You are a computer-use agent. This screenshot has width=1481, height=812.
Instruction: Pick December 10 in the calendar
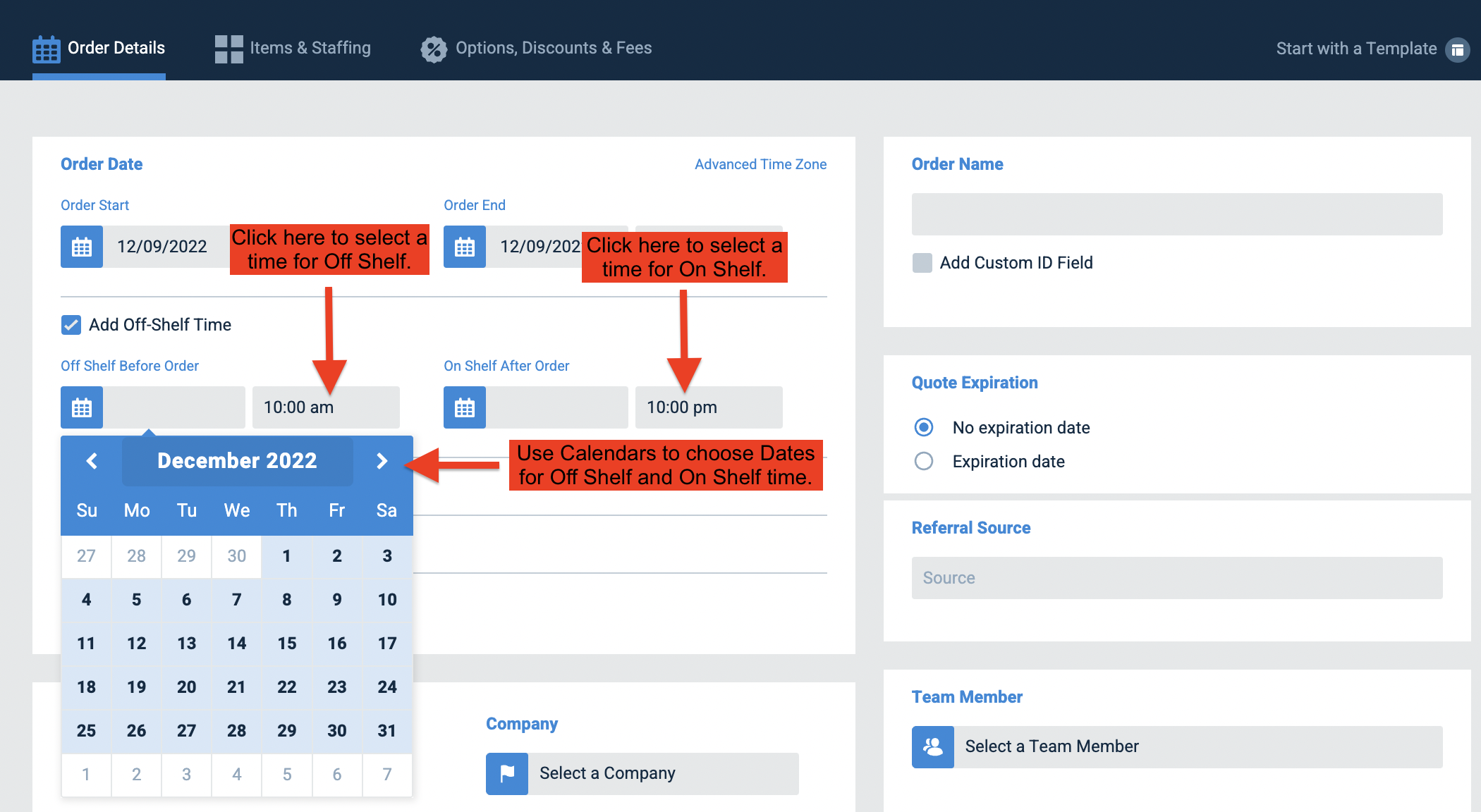tap(387, 600)
